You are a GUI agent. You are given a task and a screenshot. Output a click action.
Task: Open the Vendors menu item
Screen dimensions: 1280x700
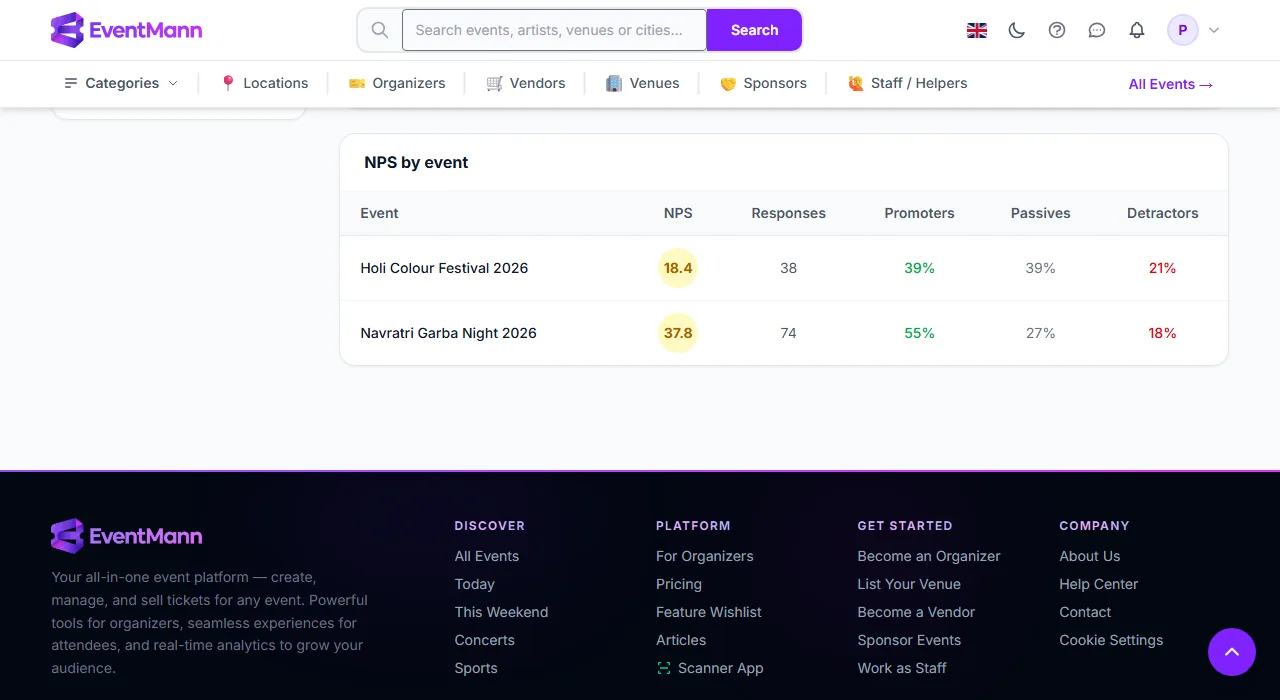(x=526, y=83)
